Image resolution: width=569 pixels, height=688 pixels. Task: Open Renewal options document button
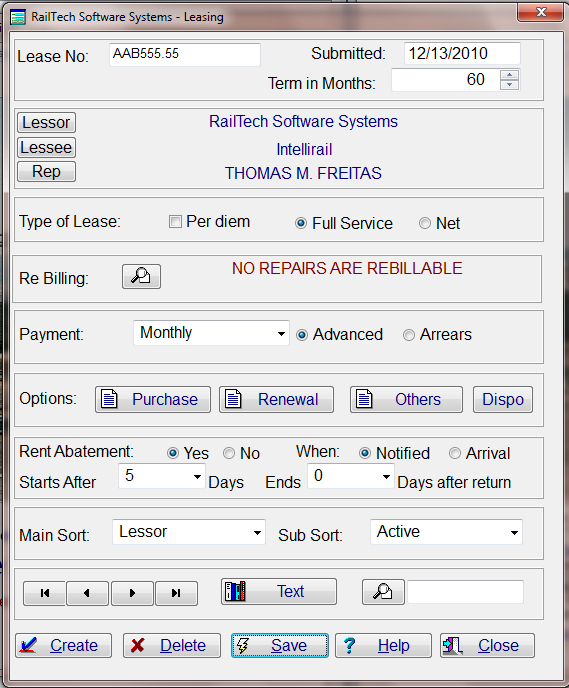[x=276, y=399]
